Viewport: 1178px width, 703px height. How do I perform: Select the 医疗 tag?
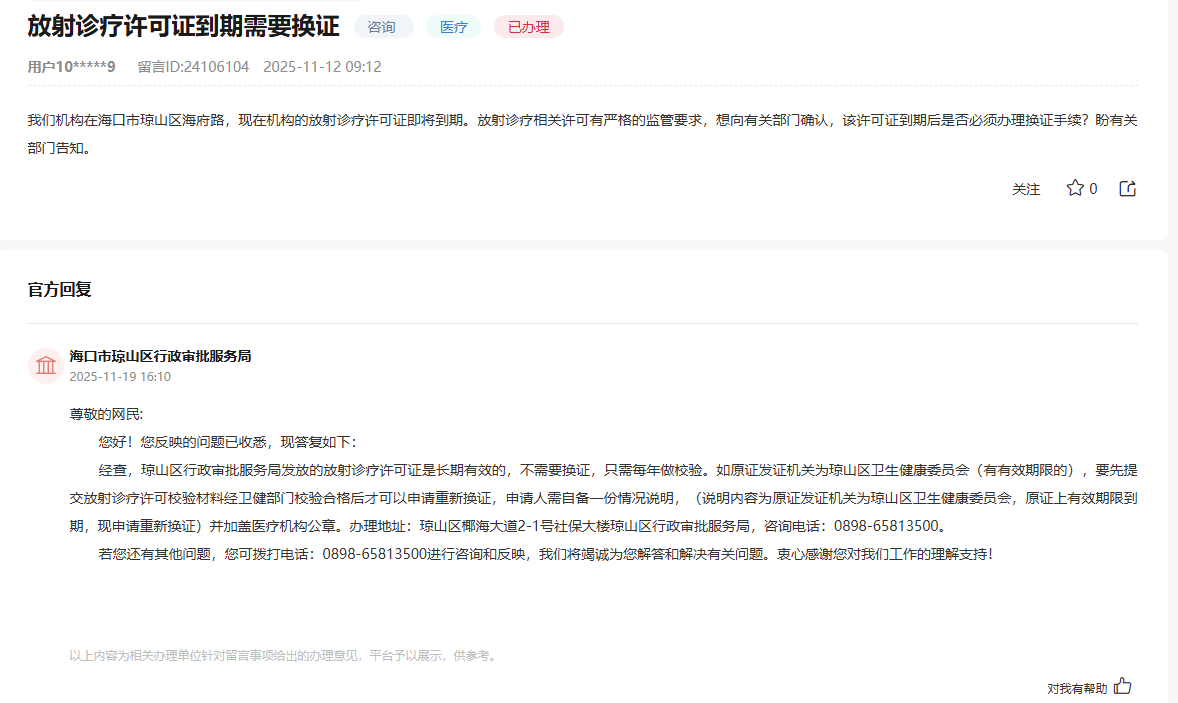click(x=453, y=27)
